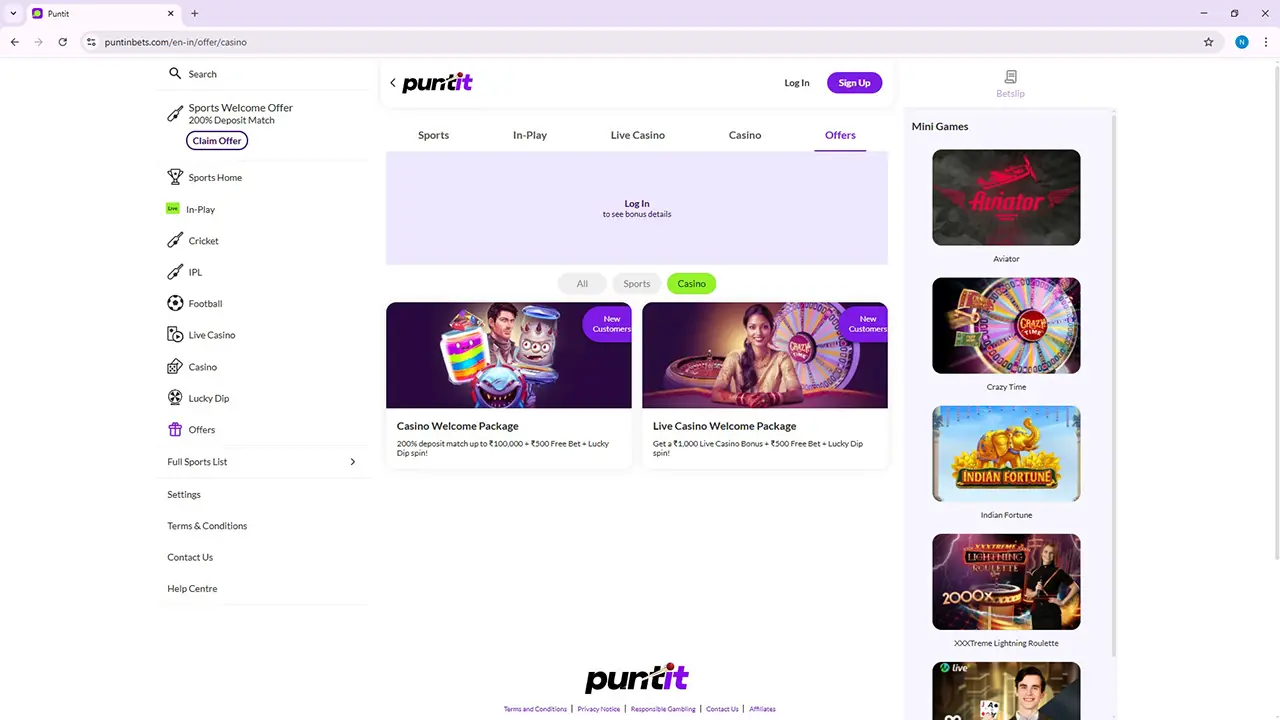
Task: Open the browser tab search dropdown
Action: point(13,13)
